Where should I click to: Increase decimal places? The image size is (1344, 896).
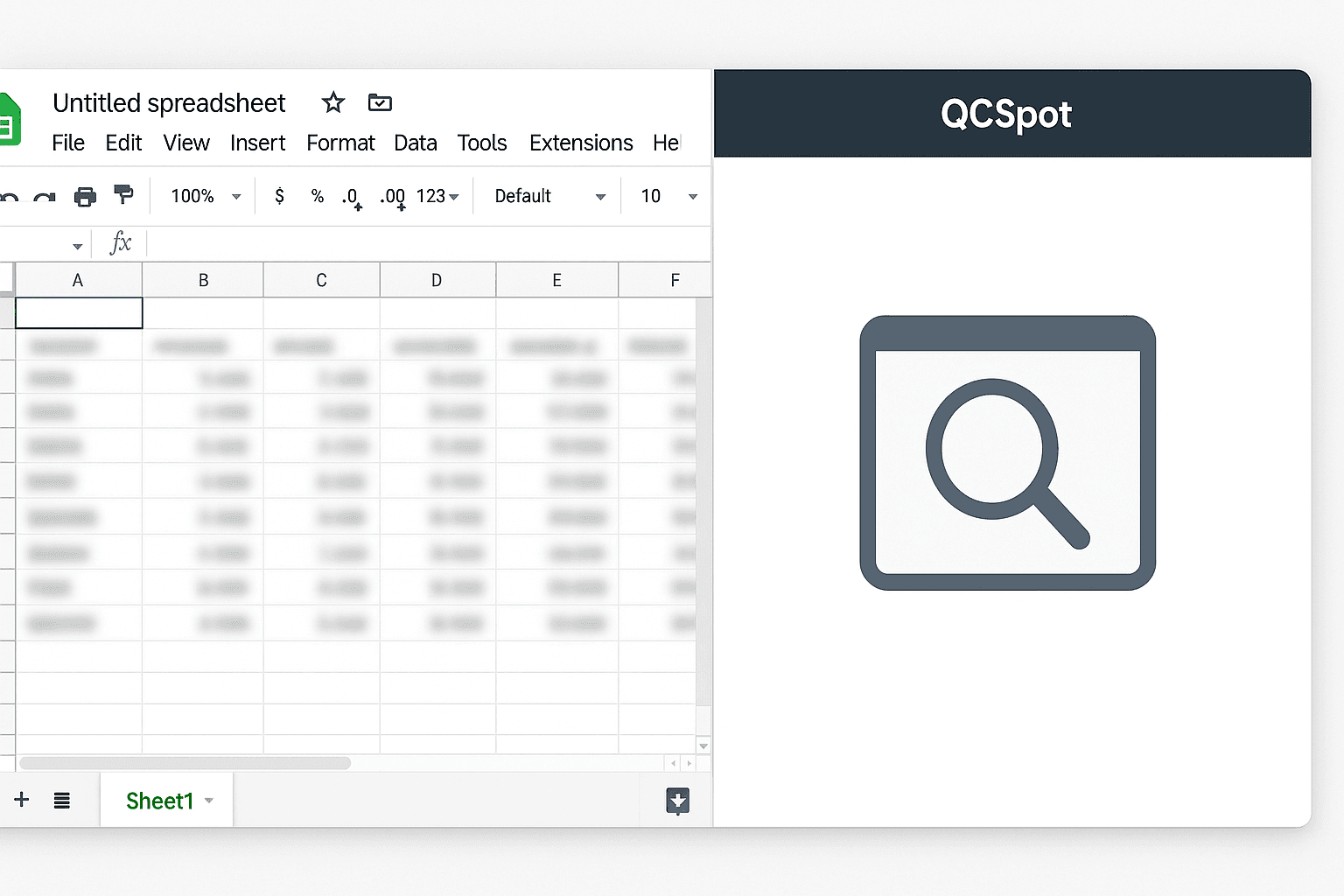pyautogui.click(x=392, y=197)
